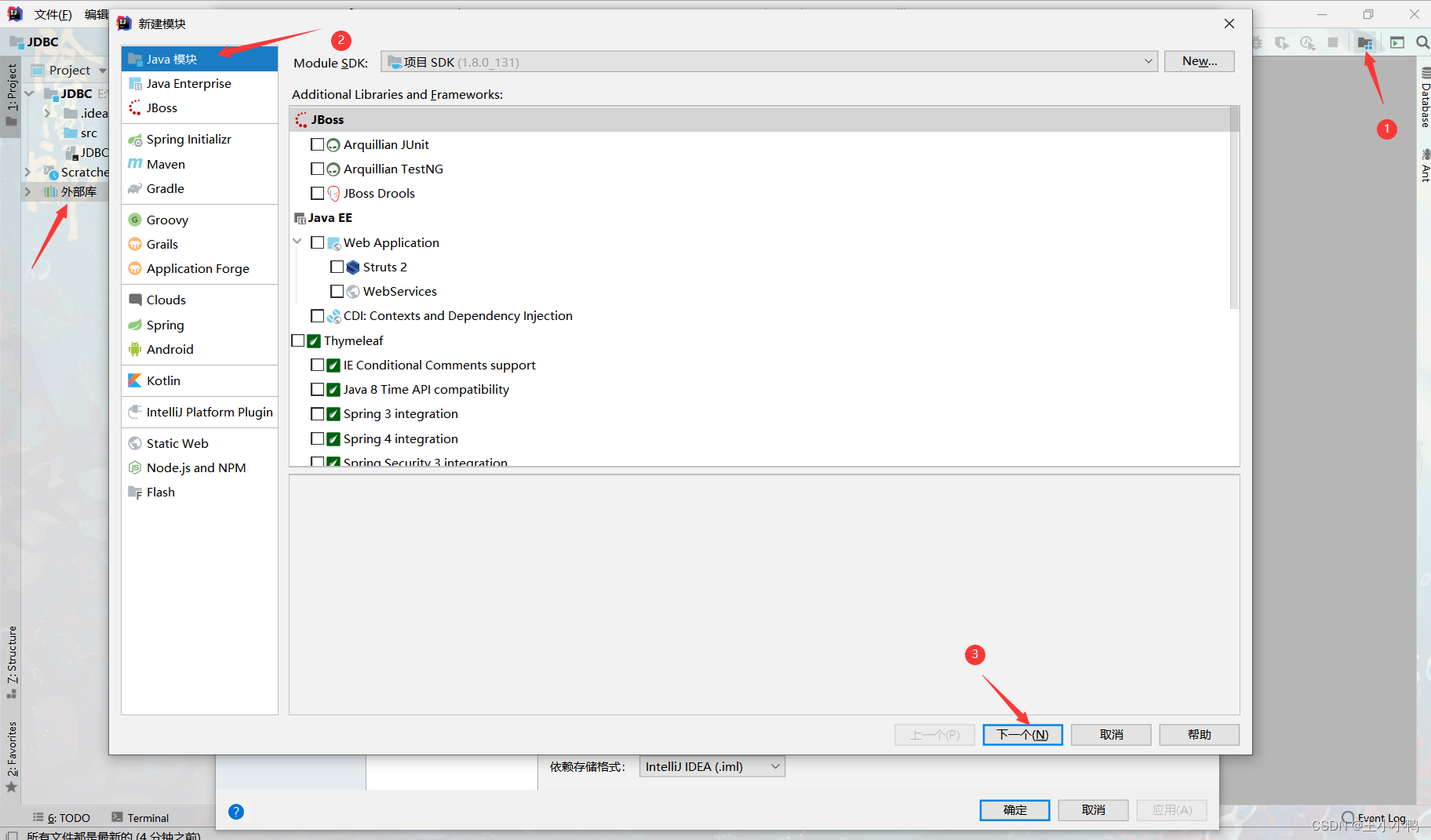Screen dimensions: 1431x840
Task: Enable Arquillian JUnit checkbox
Action: (317, 144)
